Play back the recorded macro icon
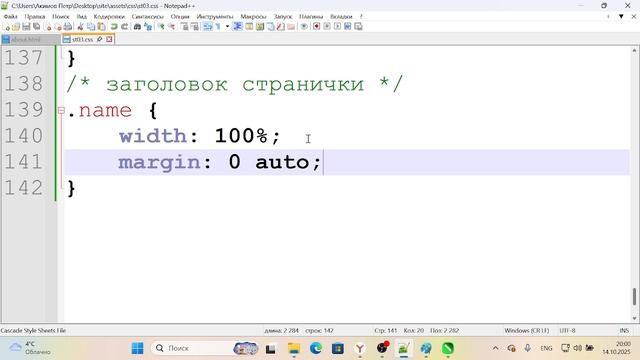Image resolution: width=640 pixels, height=360 pixels. (x=337, y=27)
